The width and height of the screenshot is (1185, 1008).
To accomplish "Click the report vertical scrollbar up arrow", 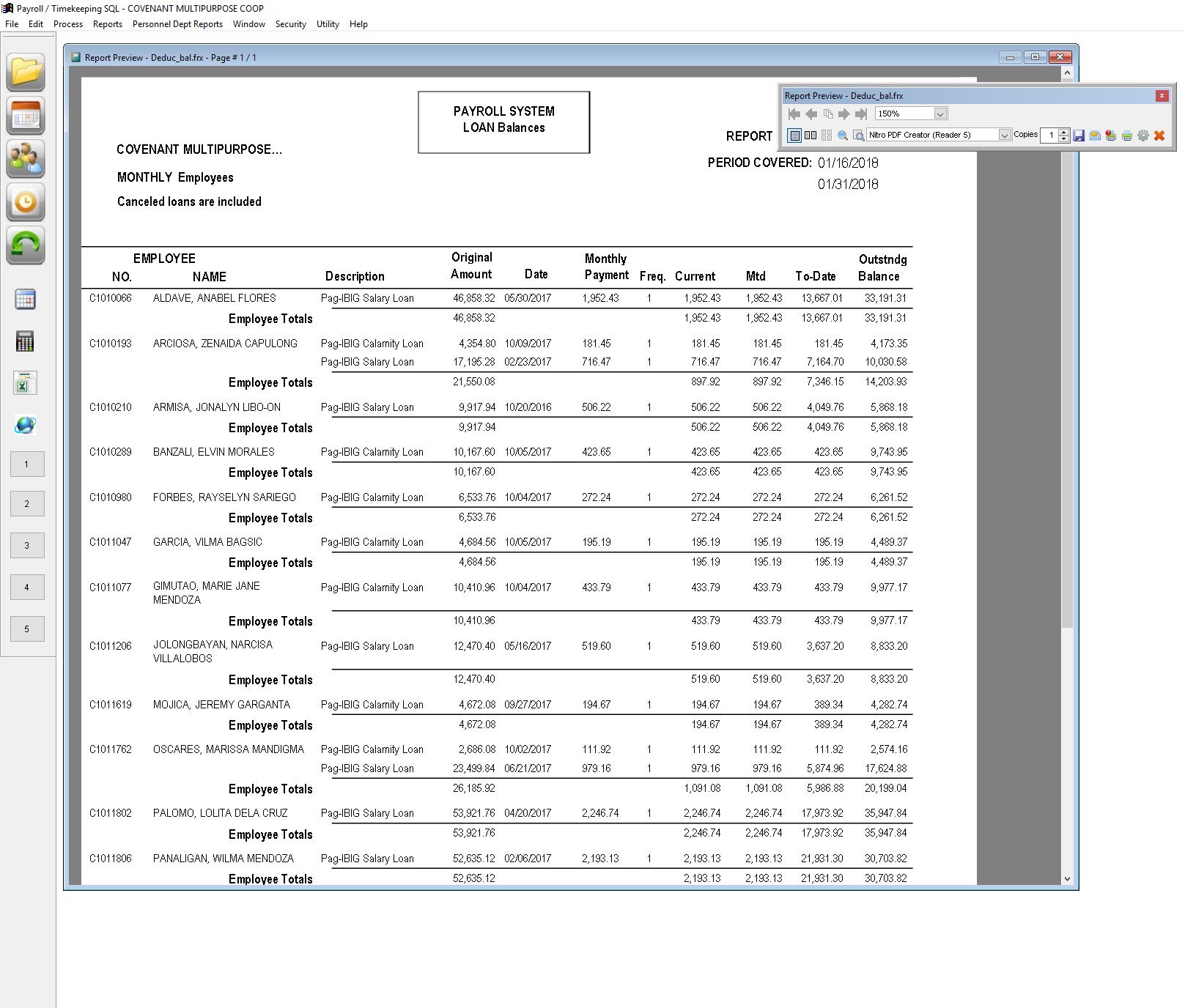I will pyautogui.click(x=1067, y=73).
